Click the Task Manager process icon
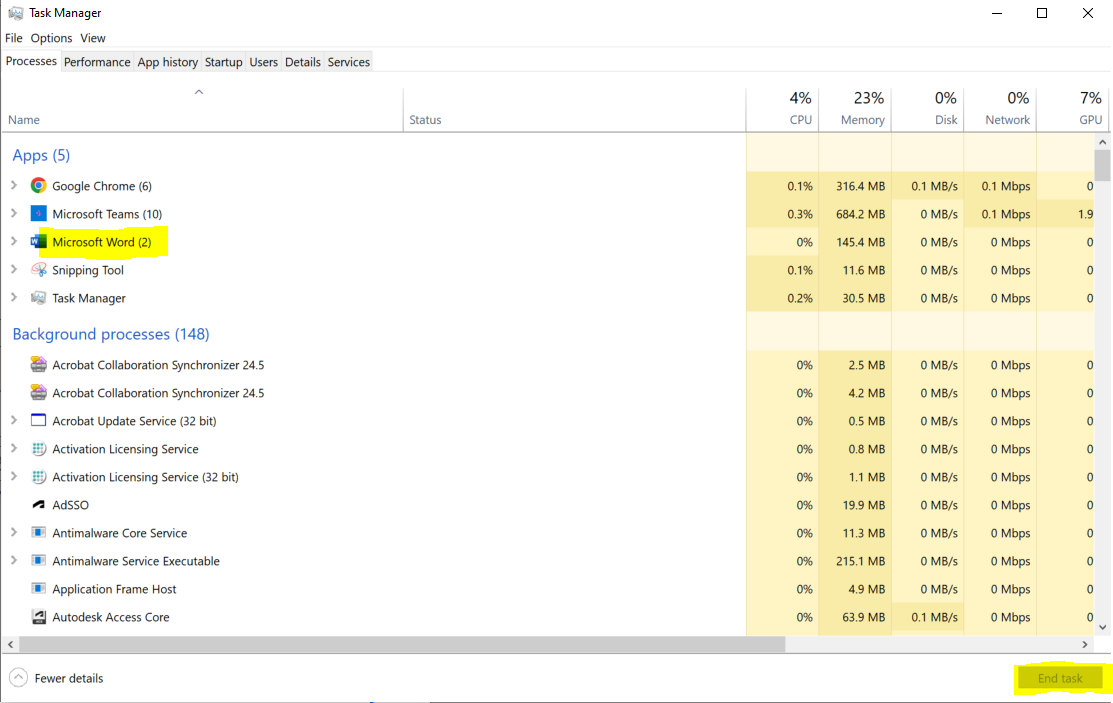Screen dimensions: 1113x703 [37, 298]
